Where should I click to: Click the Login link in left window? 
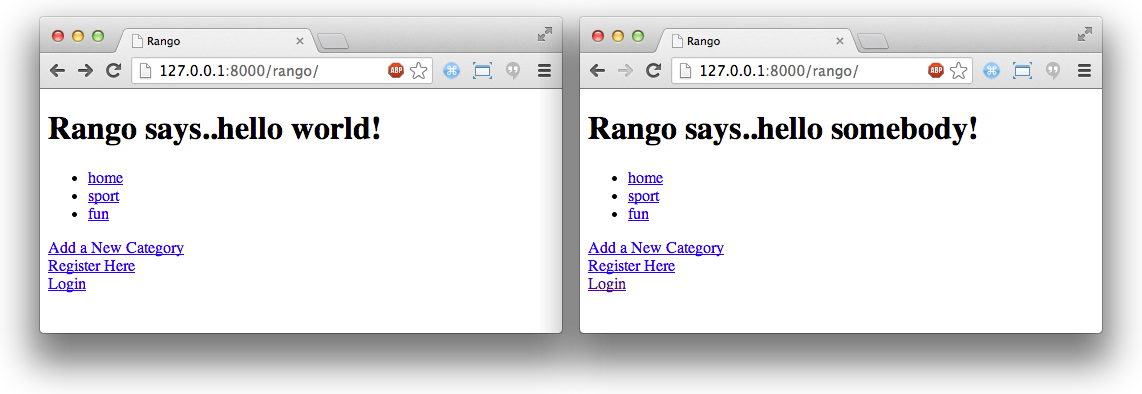67,284
